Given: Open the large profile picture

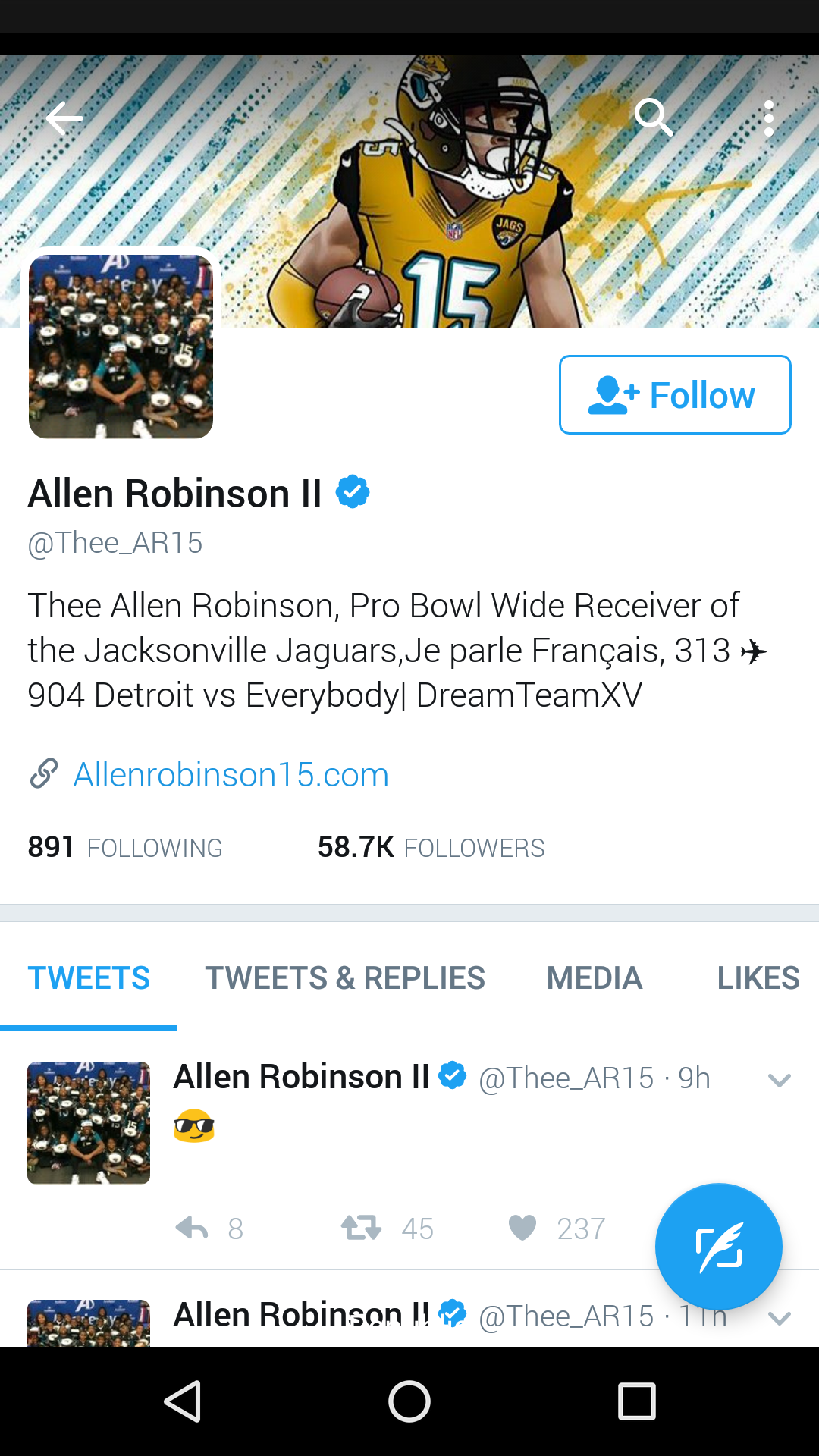Looking at the screenshot, I should point(121,346).
